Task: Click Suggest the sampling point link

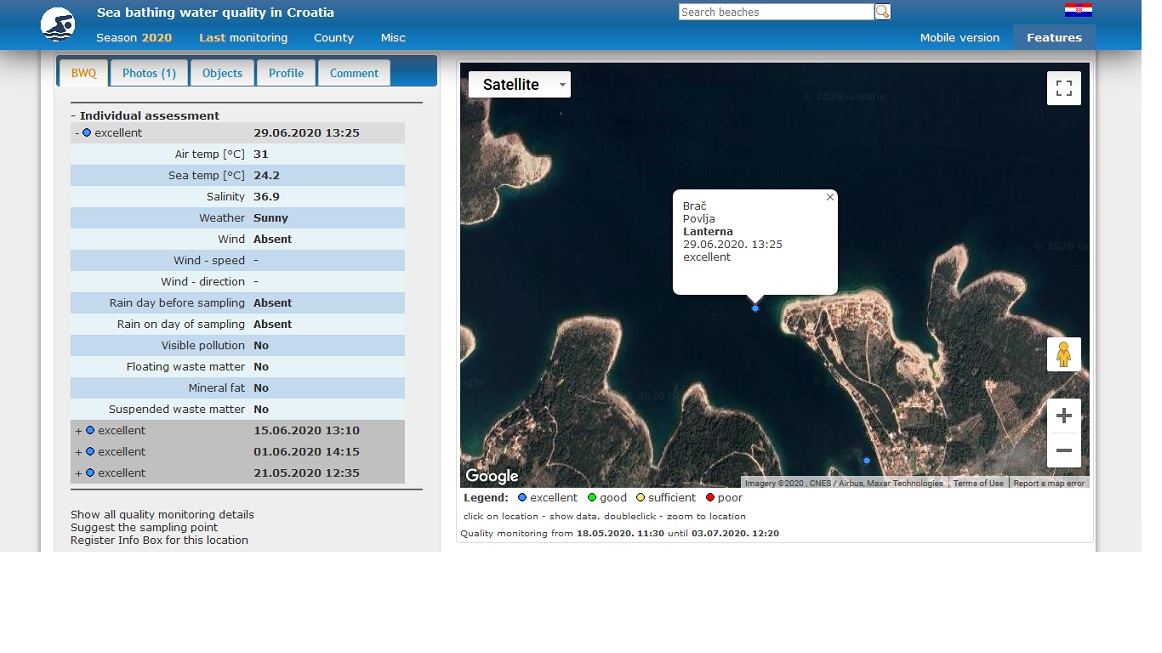Action: (x=144, y=527)
